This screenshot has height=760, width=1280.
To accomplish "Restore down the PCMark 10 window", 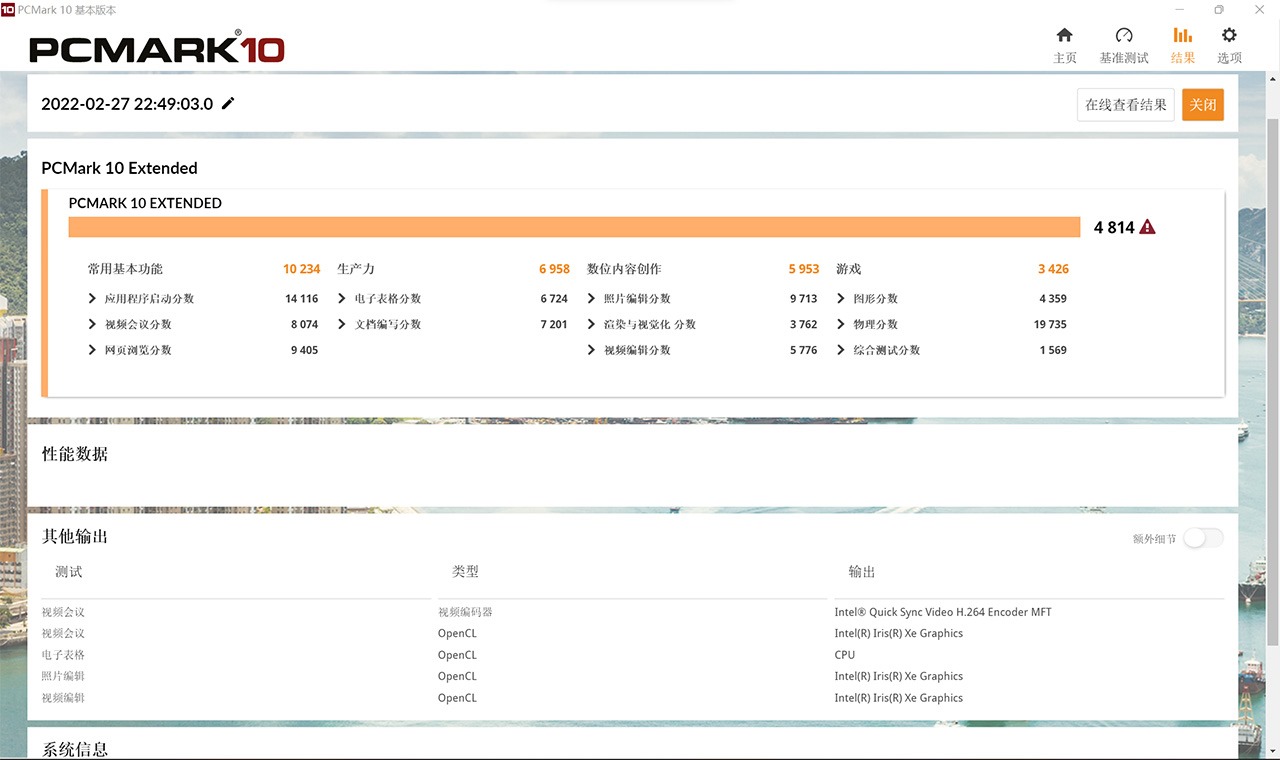I will point(1218,9).
